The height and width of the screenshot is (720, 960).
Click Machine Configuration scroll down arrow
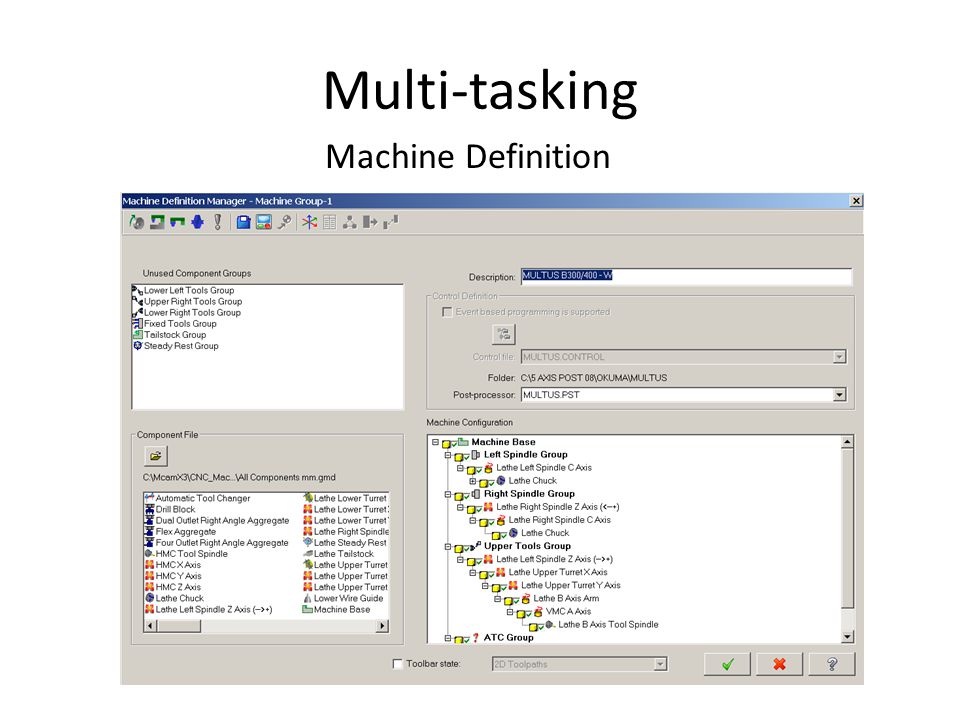[x=847, y=637]
